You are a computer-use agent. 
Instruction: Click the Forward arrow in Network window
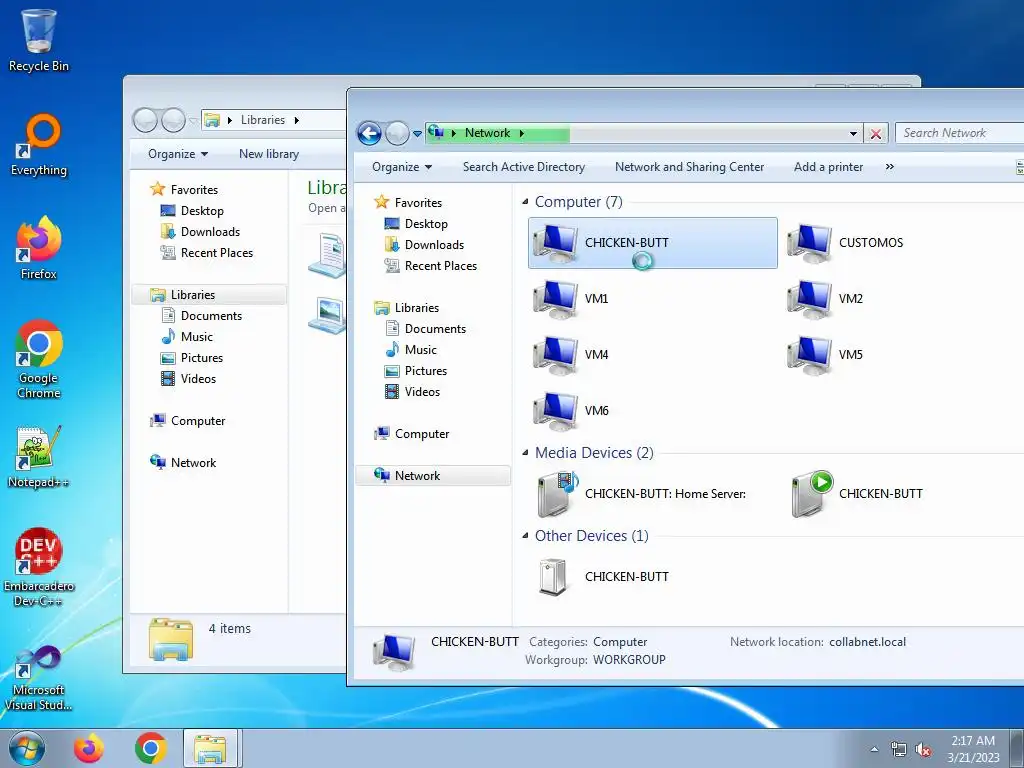pyautogui.click(x=396, y=134)
